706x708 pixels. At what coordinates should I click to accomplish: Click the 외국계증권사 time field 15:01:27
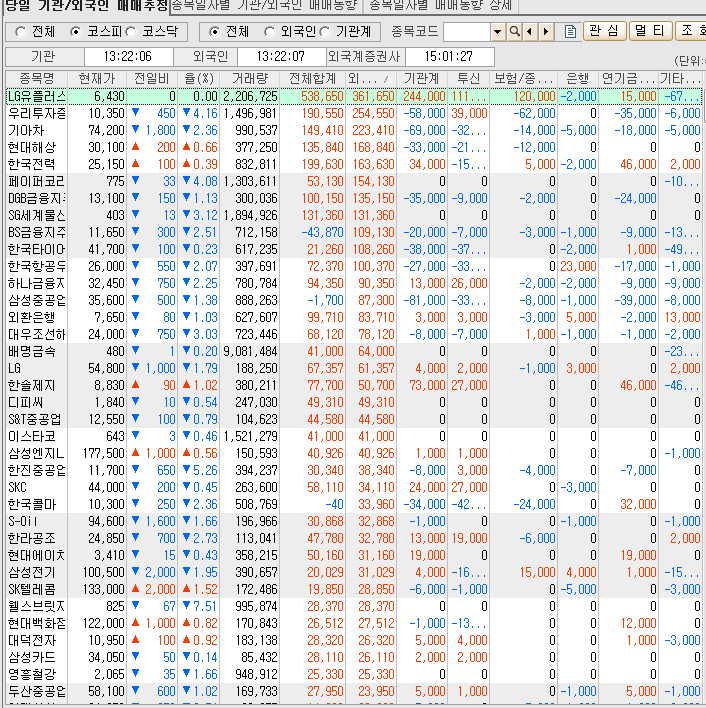(449, 56)
